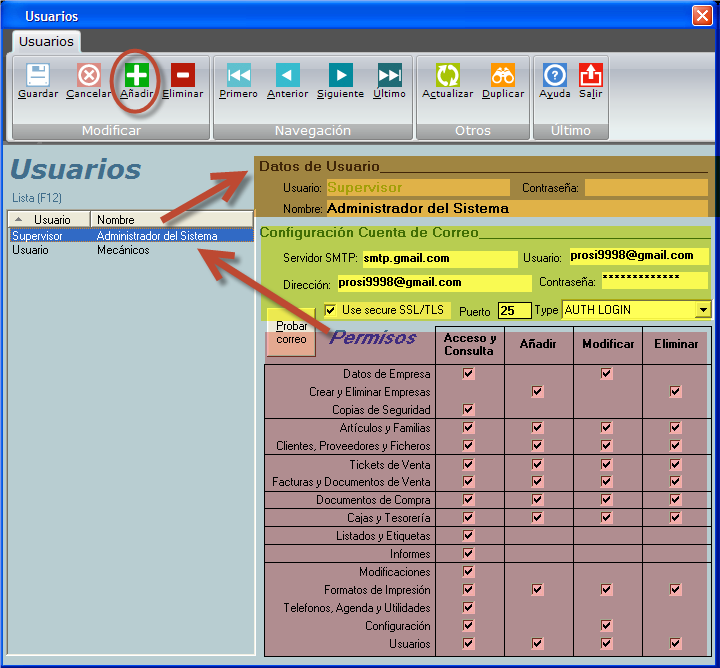Screen dimensions: 720x668
Task: Toggle Cajas y Tesorería Acceso checkbox
Action: 468,517
